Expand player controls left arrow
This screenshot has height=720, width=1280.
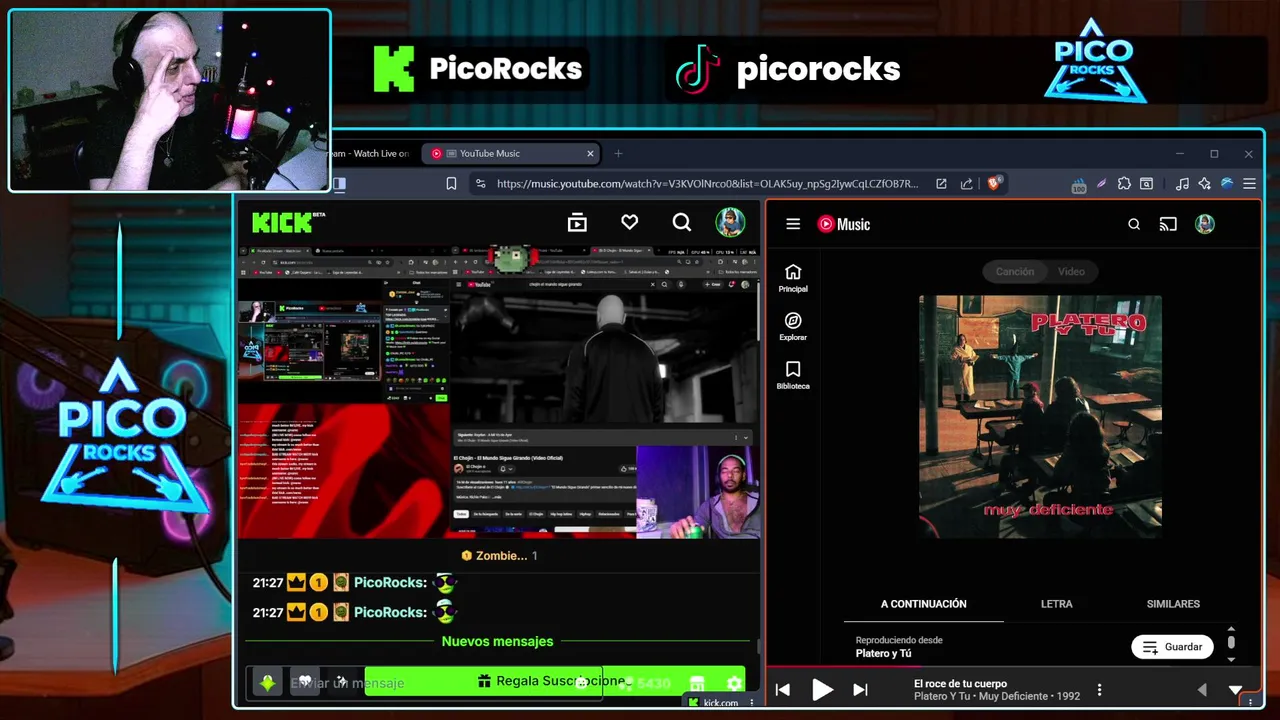tap(1202, 689)
